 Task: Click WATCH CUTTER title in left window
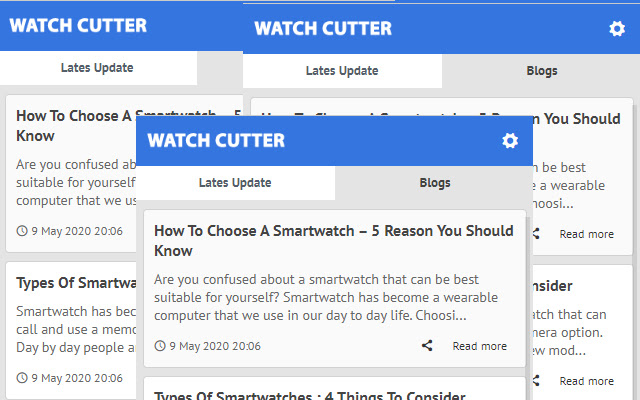(78, 26)
